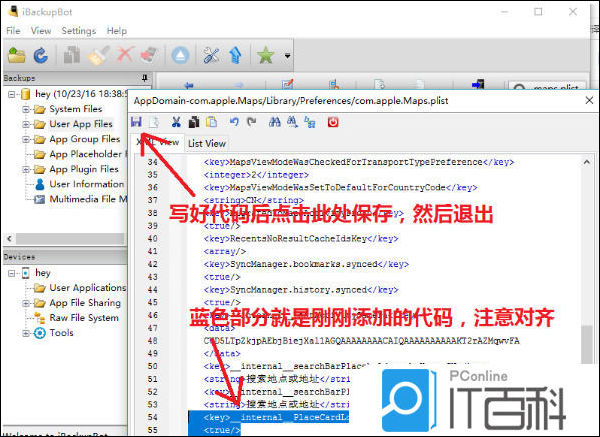Viewport: 600px width, 437px height.
Task: Select User App Files in backup tree
Action: 81,124
